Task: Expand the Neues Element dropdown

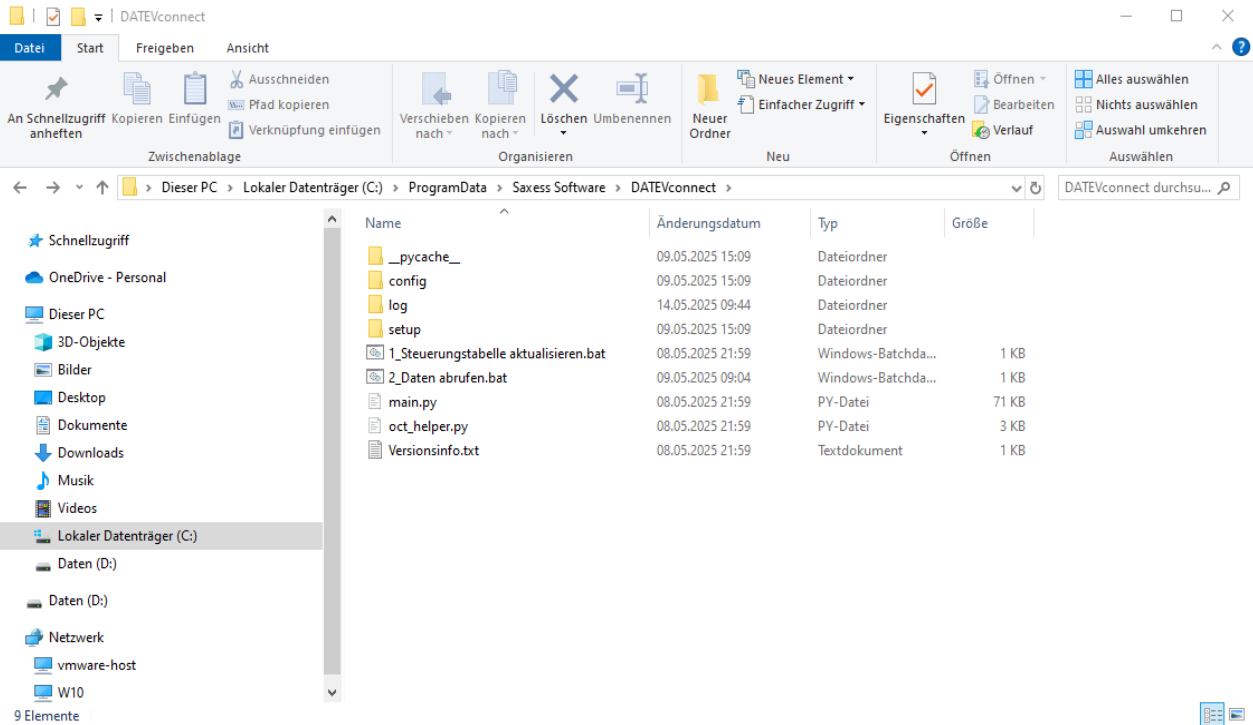Action: [796, 79]
